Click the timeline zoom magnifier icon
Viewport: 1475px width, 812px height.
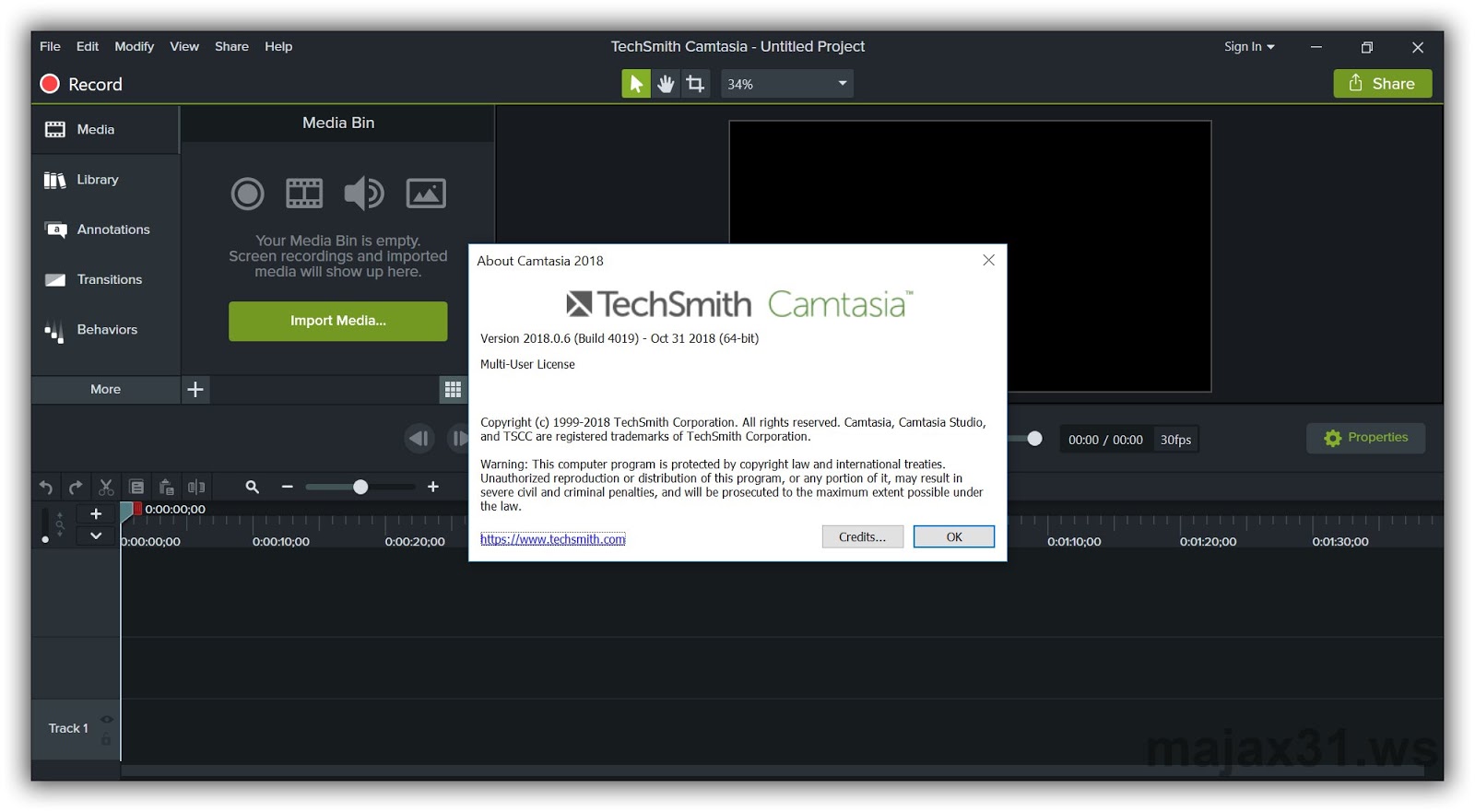252,487
